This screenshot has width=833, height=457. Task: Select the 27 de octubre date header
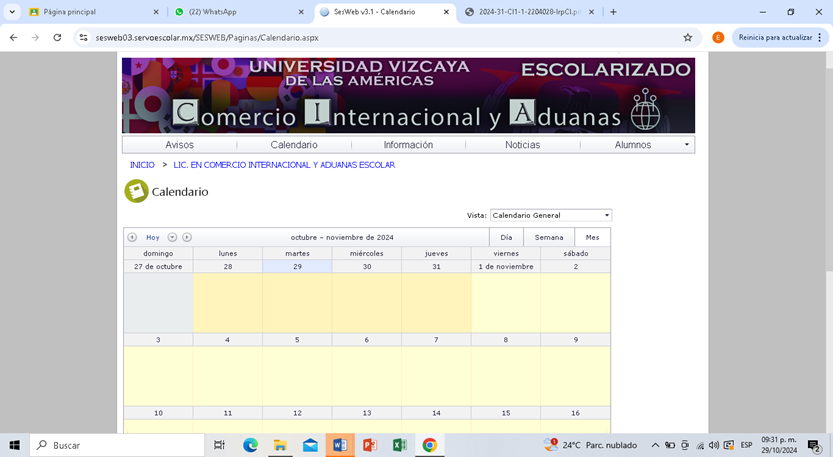pos(158,266)
